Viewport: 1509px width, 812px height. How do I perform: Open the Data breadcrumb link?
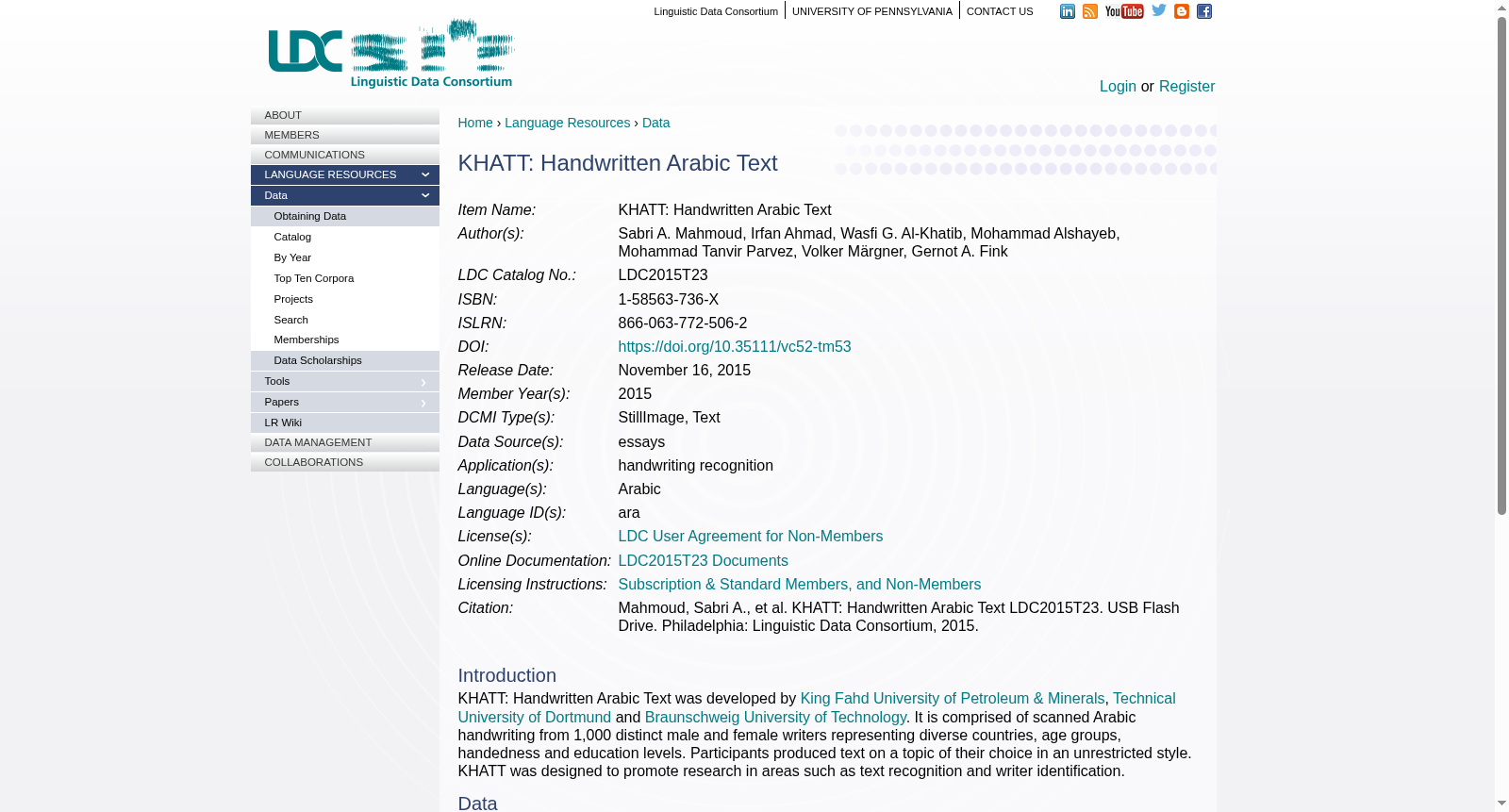point(655,123)
